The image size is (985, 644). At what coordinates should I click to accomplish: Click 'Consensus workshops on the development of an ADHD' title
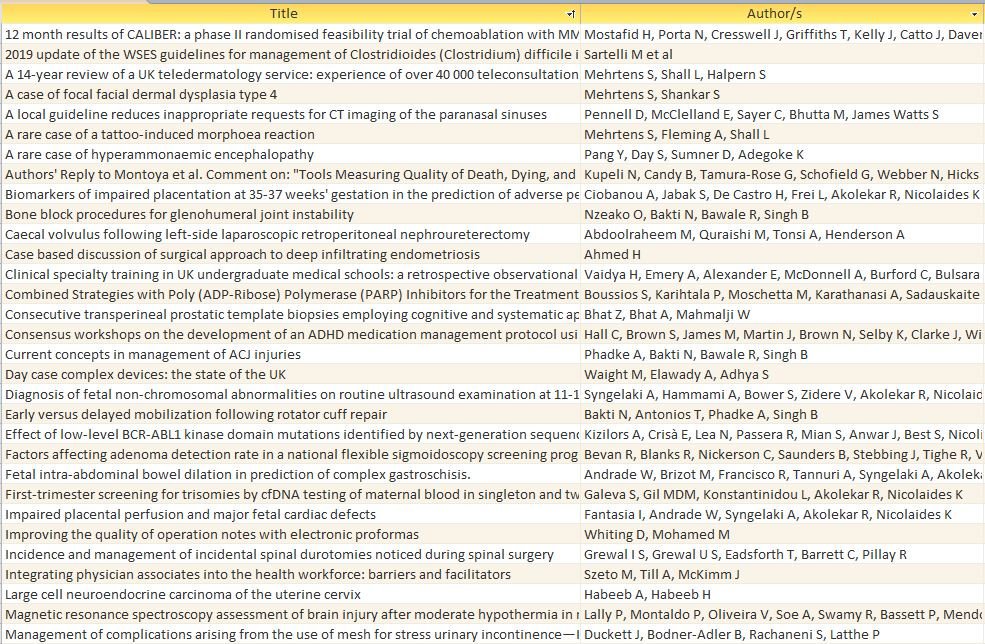[x=291, y=335]
